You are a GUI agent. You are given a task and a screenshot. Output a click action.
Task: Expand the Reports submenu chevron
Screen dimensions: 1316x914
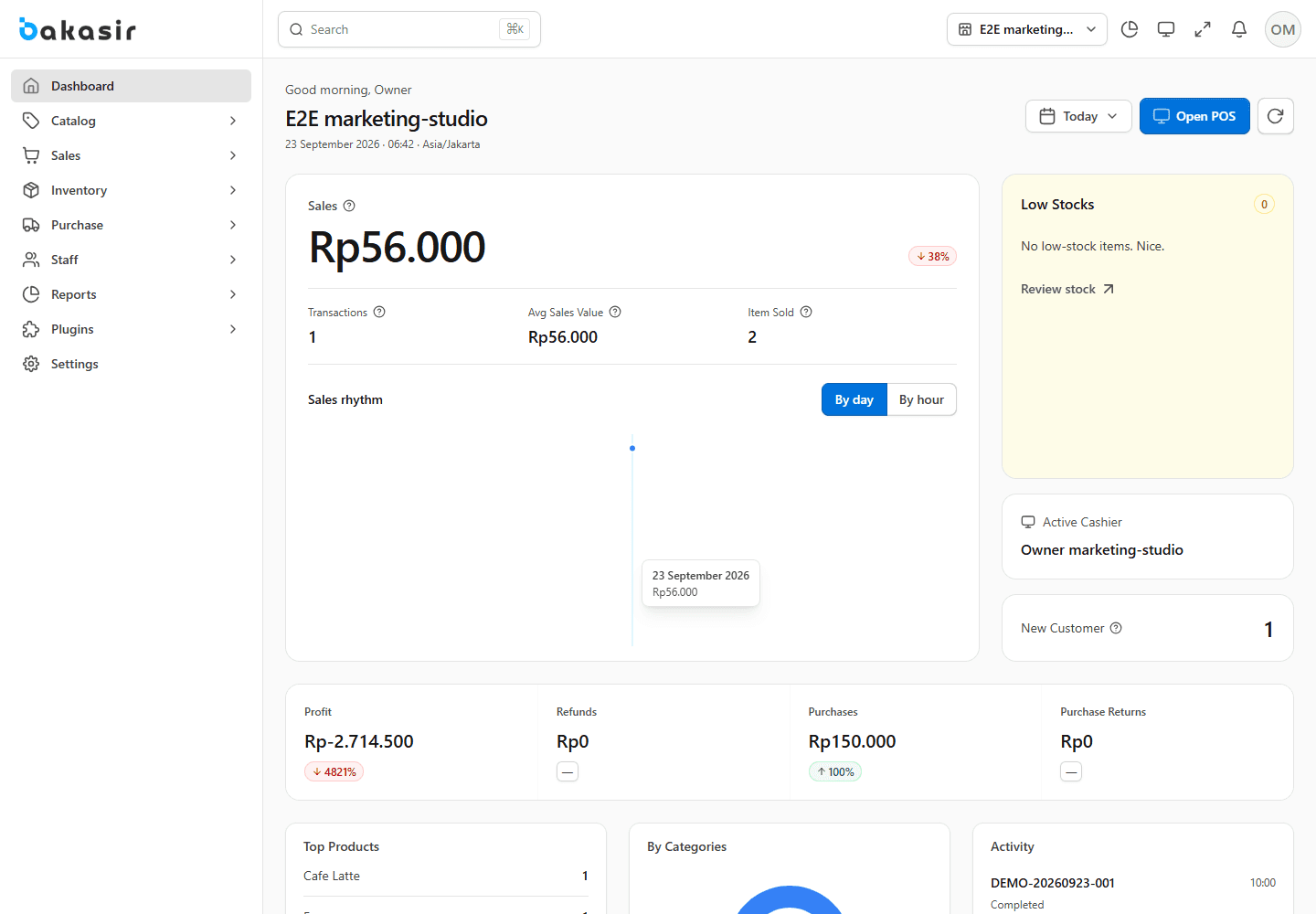(233, 294)
